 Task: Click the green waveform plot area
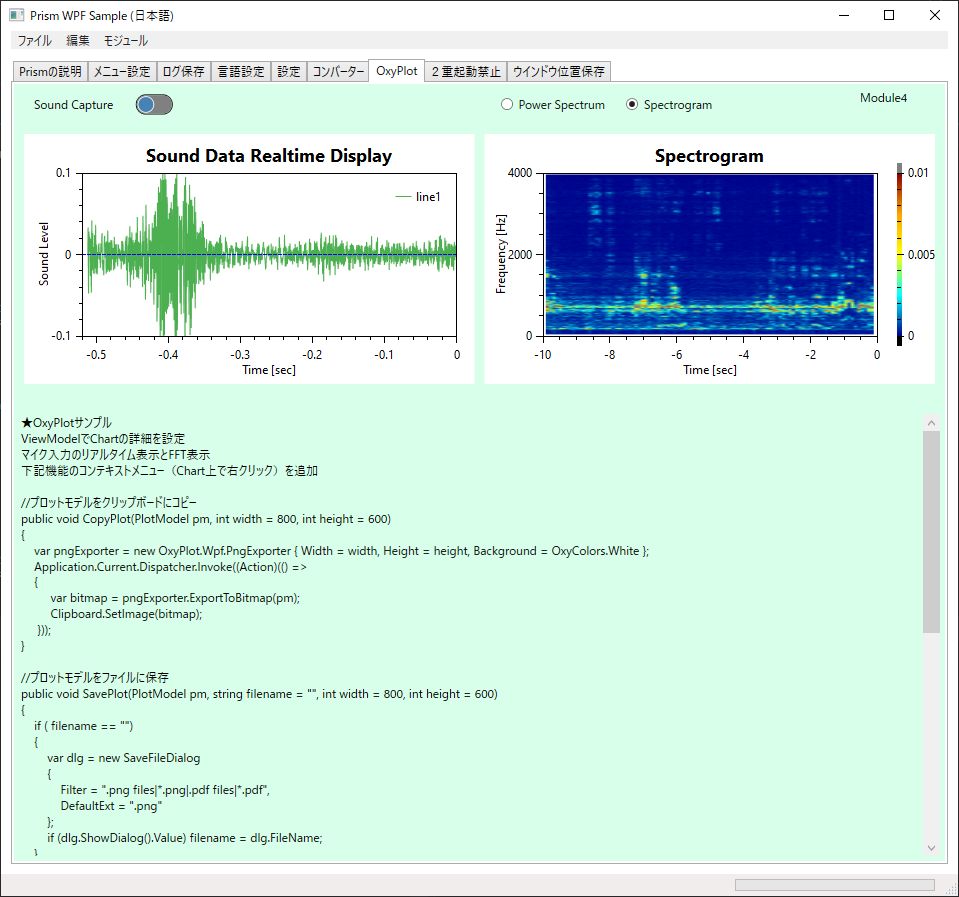(x=269, y=254)
